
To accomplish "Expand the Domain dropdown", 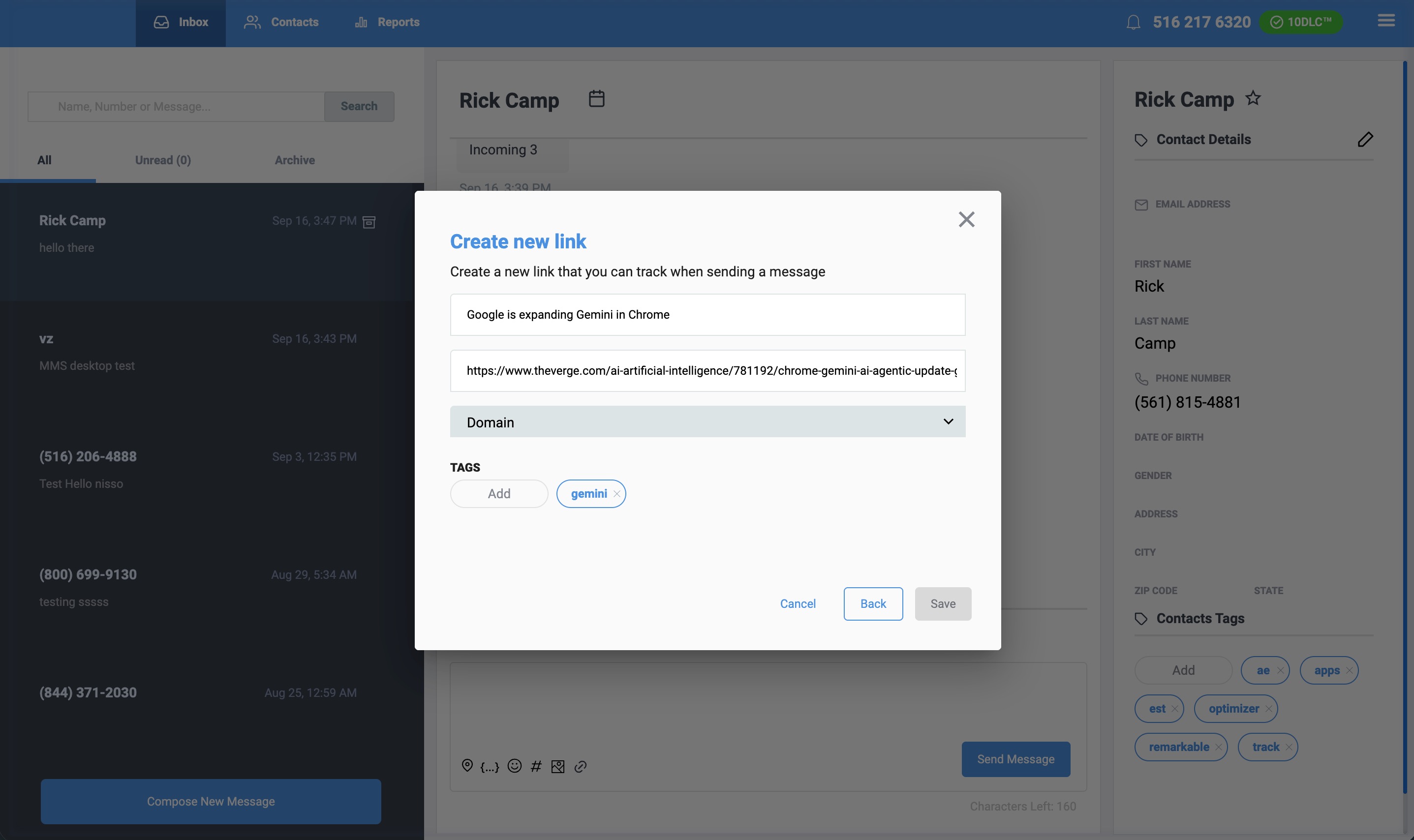I will (707, 421).
